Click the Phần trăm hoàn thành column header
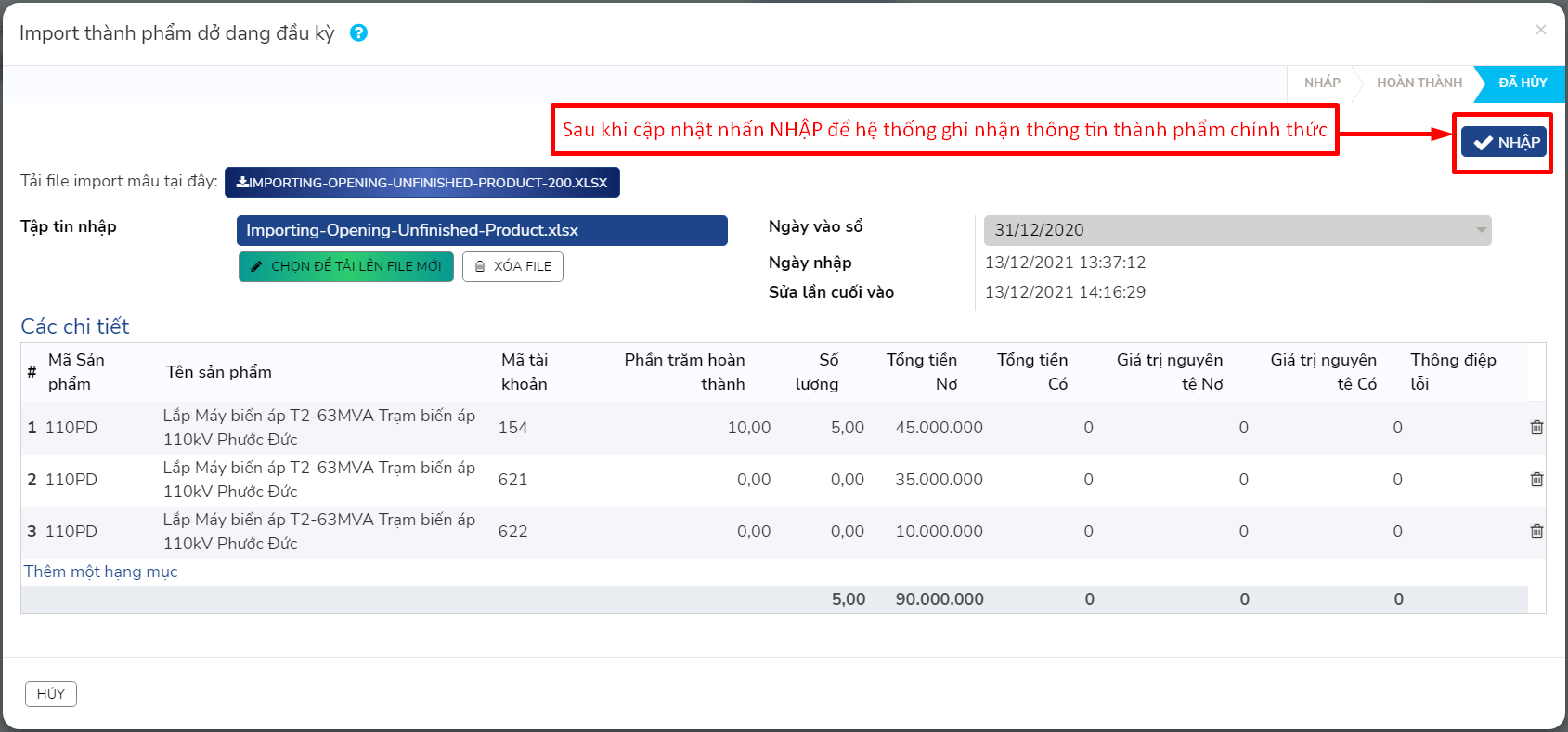The width and height of the screenshot is (1568, 732). [684, 372]
